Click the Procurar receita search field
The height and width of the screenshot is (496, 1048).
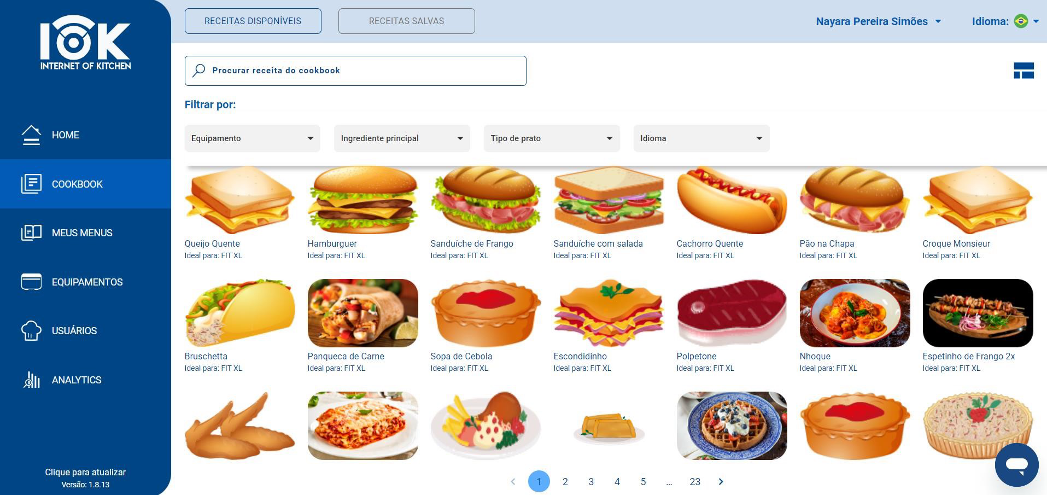click(x=356, y=71)
